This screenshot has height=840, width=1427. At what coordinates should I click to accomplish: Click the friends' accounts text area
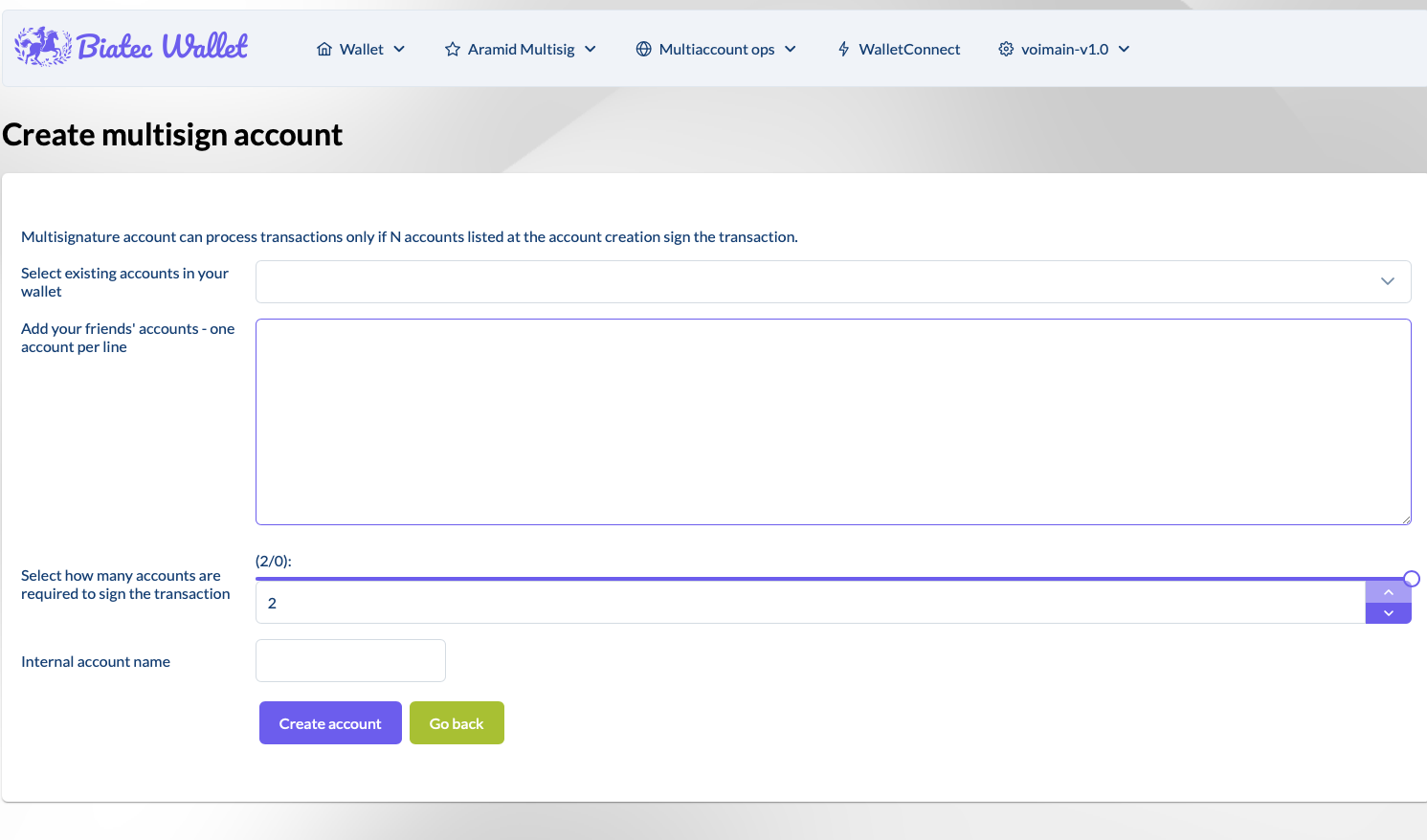coord(833,421)
